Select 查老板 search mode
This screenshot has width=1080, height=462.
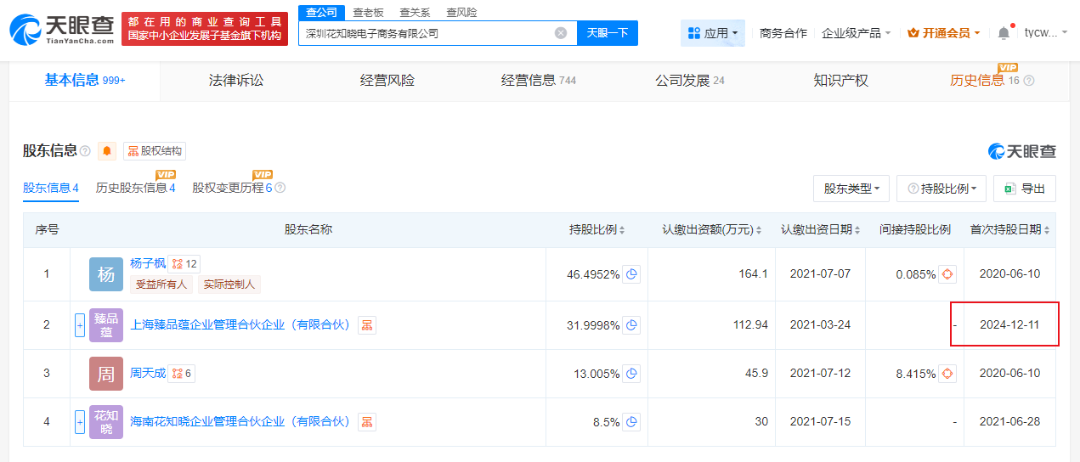click(368, 12)
